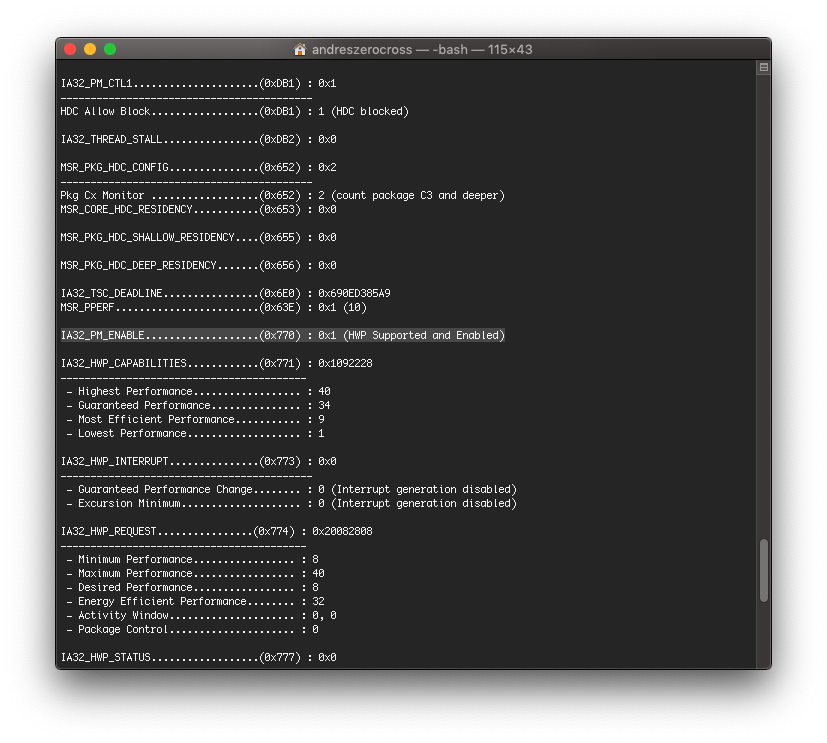Click the yellow minimize window button

pos(90,50)
